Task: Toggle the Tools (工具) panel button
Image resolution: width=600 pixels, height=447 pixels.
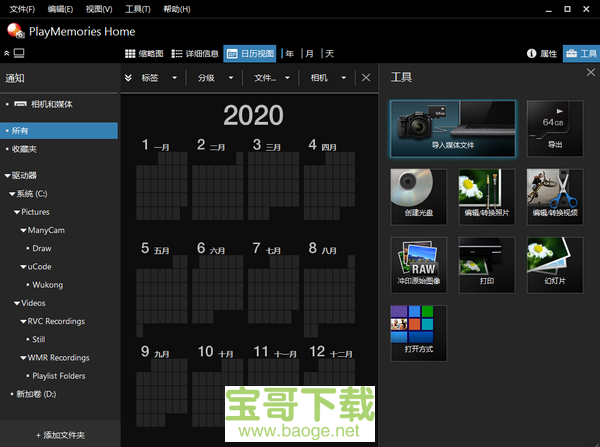Action: pos(580,53)
